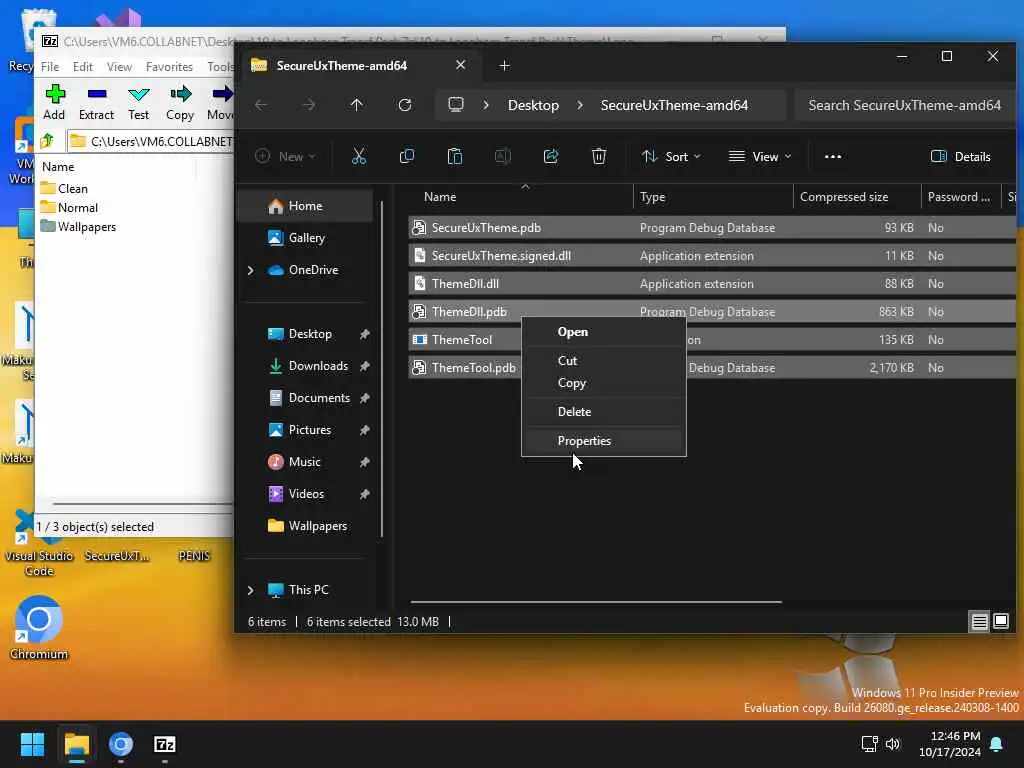Go up one folder with the Up arrow

pos(357,105)
